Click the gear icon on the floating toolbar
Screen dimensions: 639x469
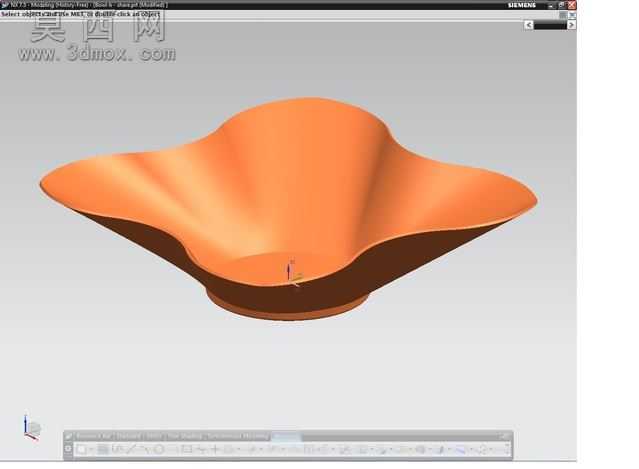[68, 449]
